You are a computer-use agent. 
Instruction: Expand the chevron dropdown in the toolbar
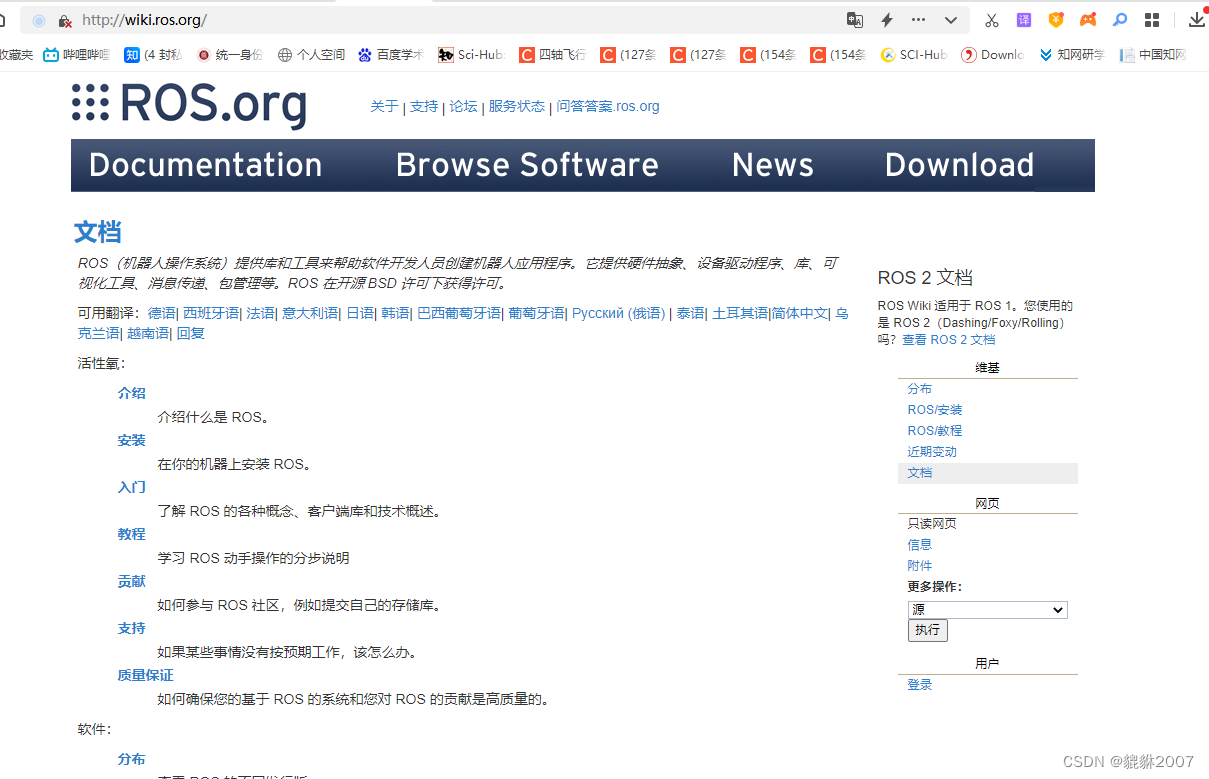pyautogui.click(x=951, y=19)
